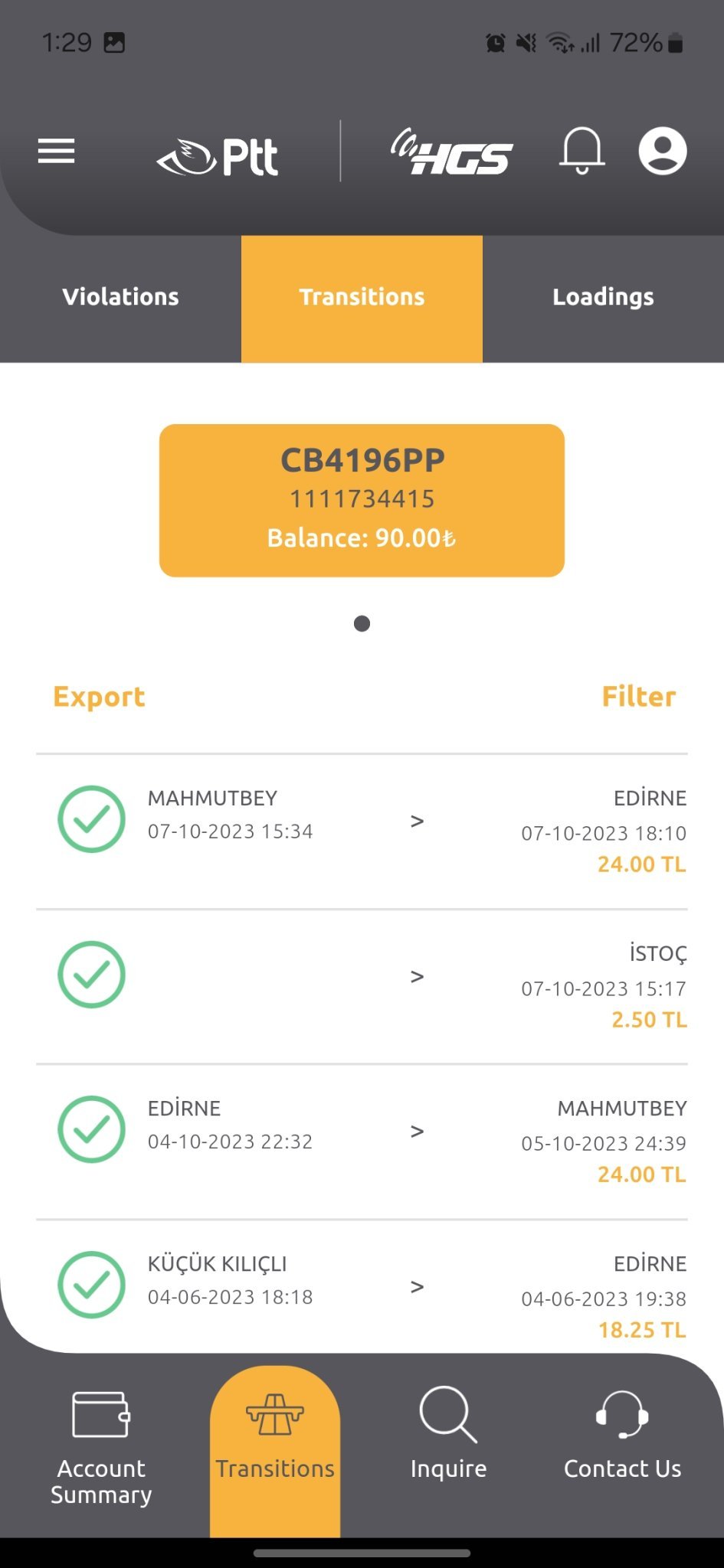Expand the Mahmutbey to Edirne arrow

[x=417, y=822]
